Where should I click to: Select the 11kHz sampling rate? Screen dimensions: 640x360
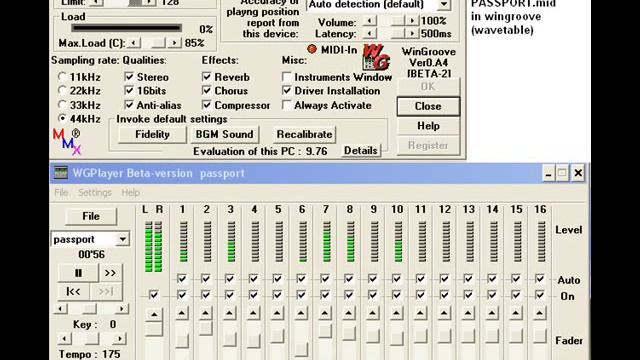[62, 76]
